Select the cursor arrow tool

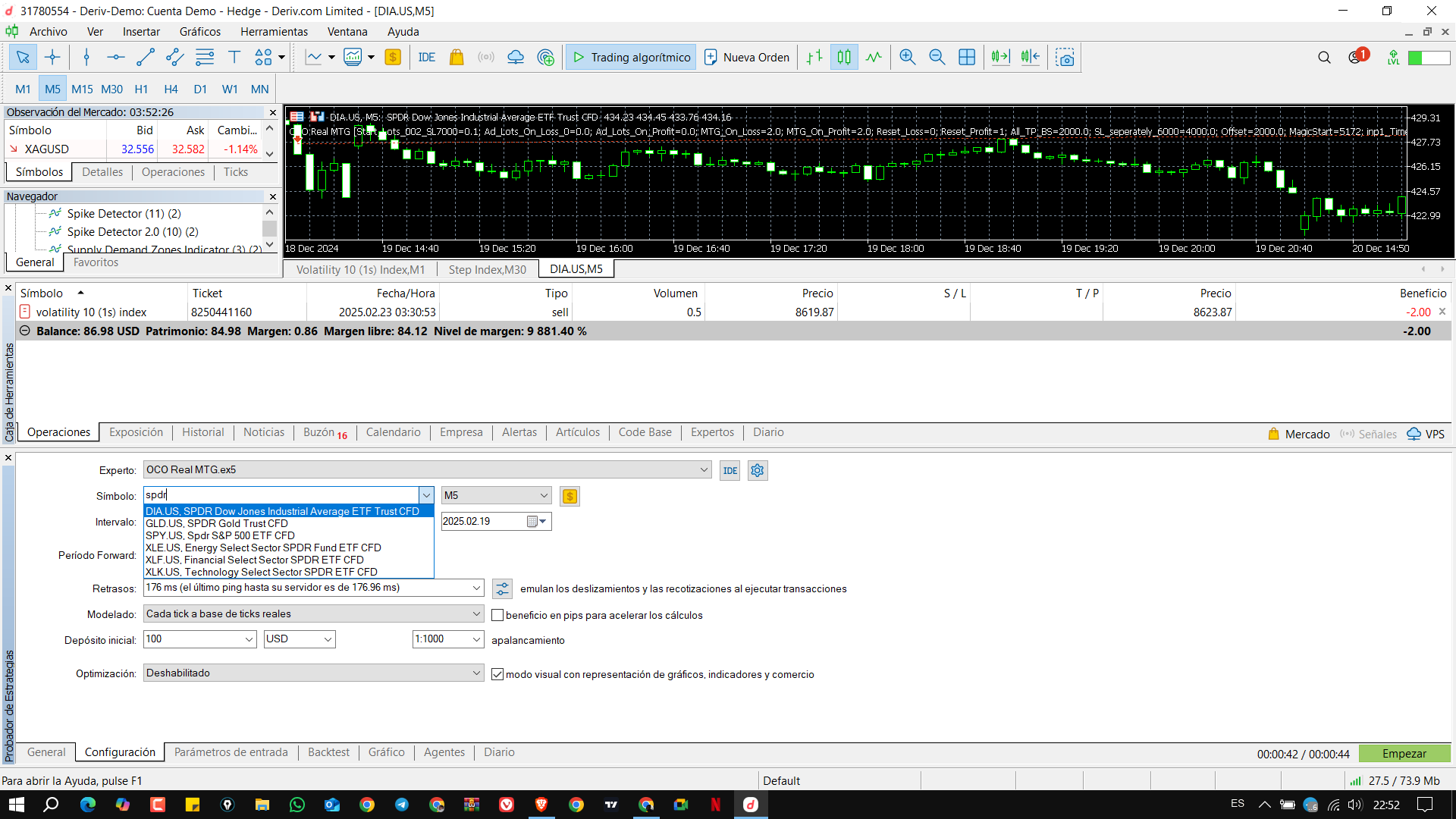[x=23, y=57]
